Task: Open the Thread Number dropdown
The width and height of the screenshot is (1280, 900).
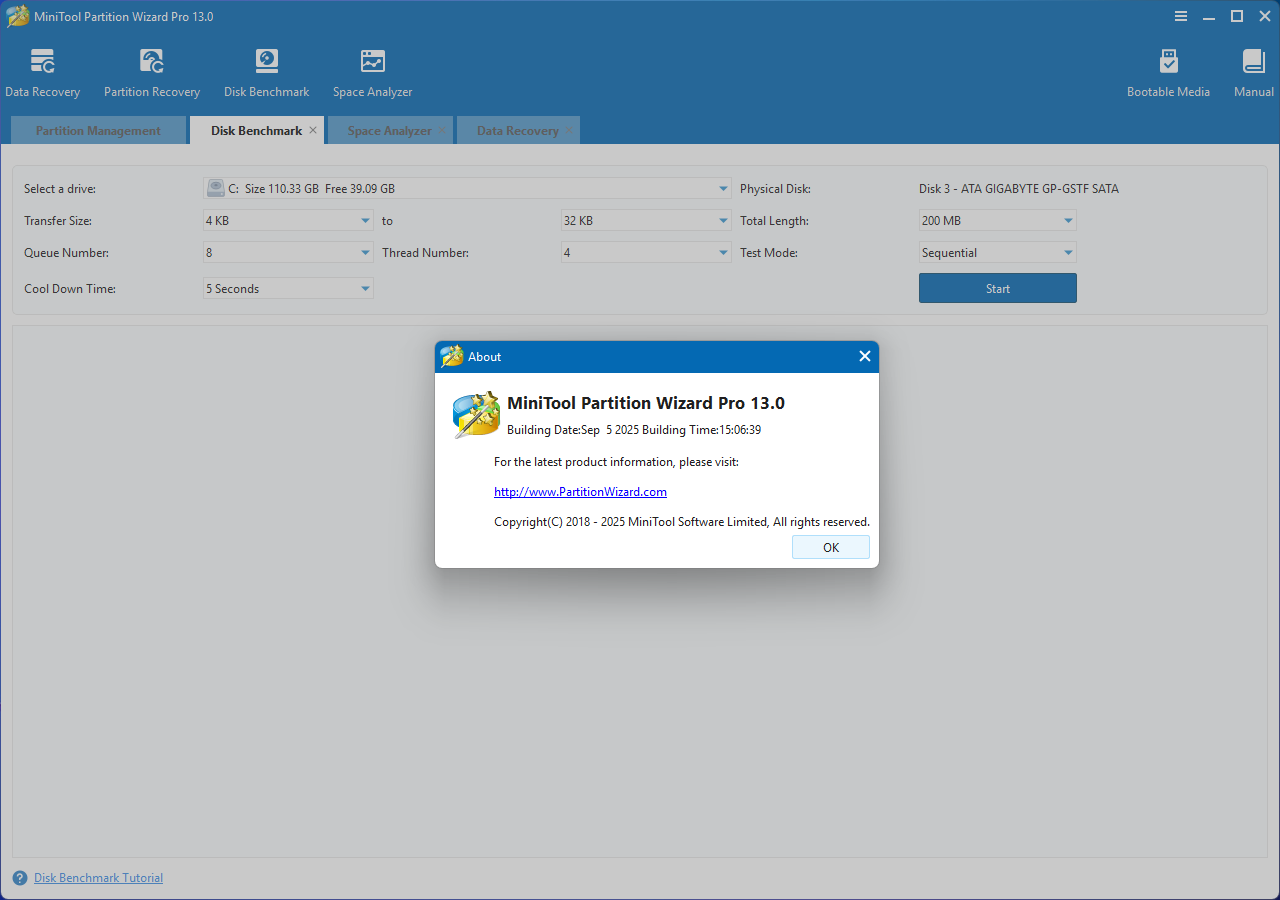Action: 646,253
